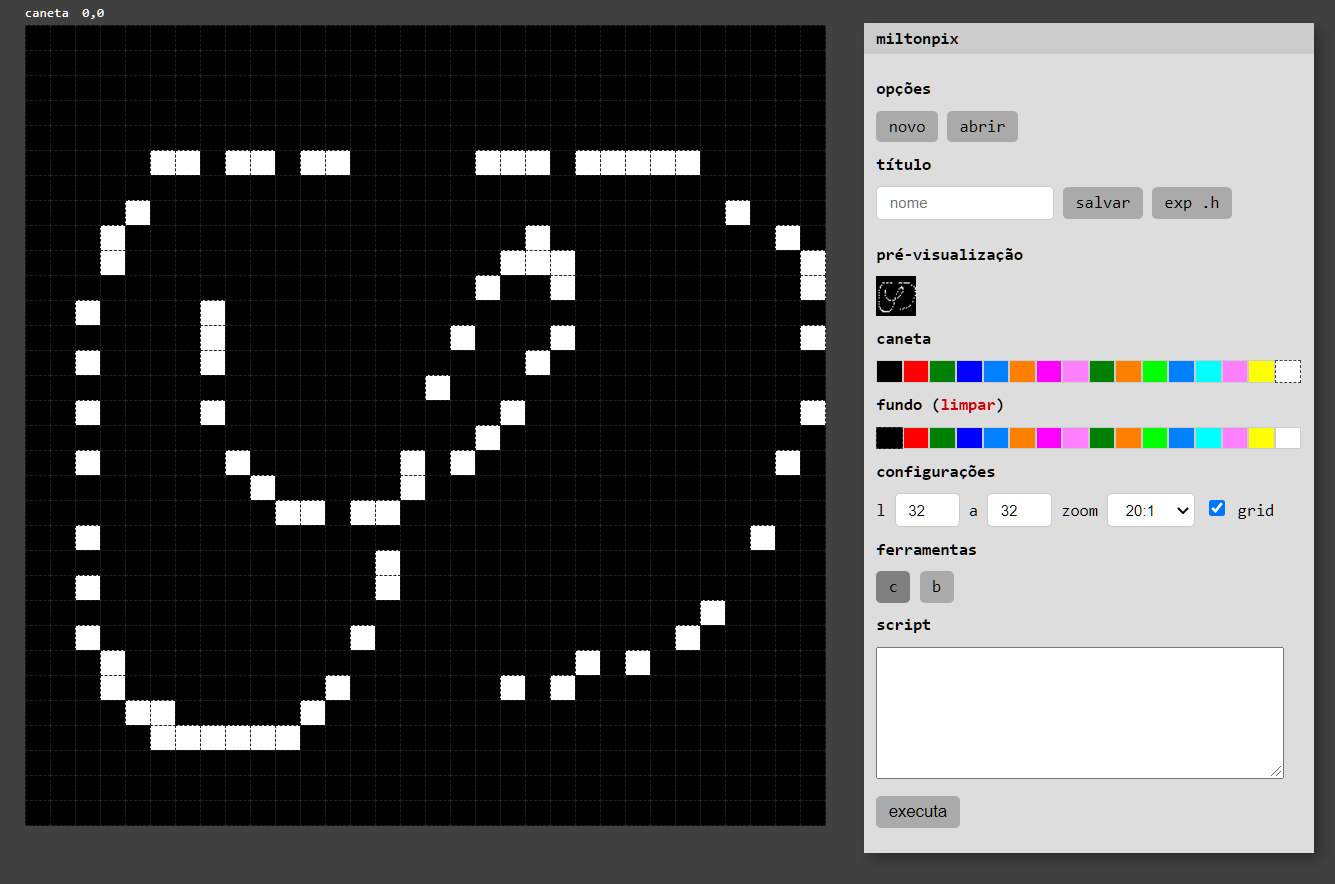Viewport: 1335px width, 884px height.
Task: Set fundo background to lime green
Action: [1155, 438]
